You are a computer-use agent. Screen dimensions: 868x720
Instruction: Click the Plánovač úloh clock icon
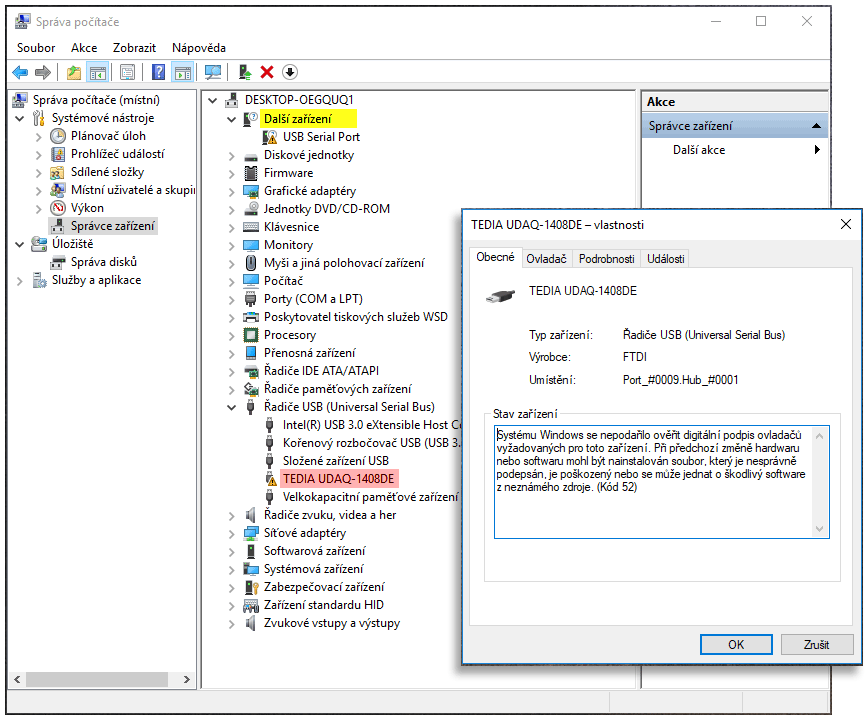(x=58, y=136)
